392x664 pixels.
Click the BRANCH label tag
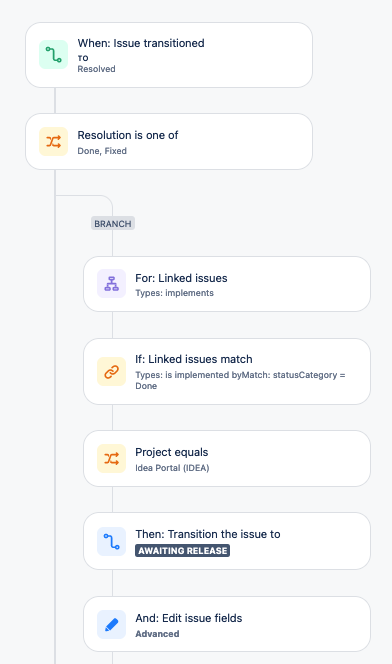click(113, 224)
